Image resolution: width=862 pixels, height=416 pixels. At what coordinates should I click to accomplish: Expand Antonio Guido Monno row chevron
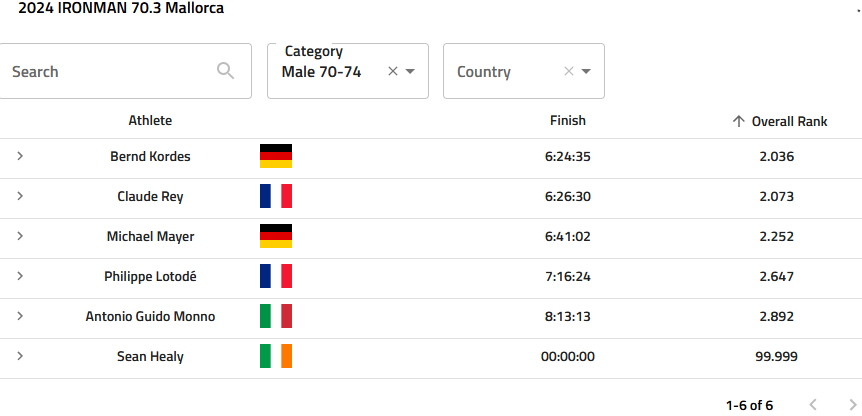click(20, 316)
